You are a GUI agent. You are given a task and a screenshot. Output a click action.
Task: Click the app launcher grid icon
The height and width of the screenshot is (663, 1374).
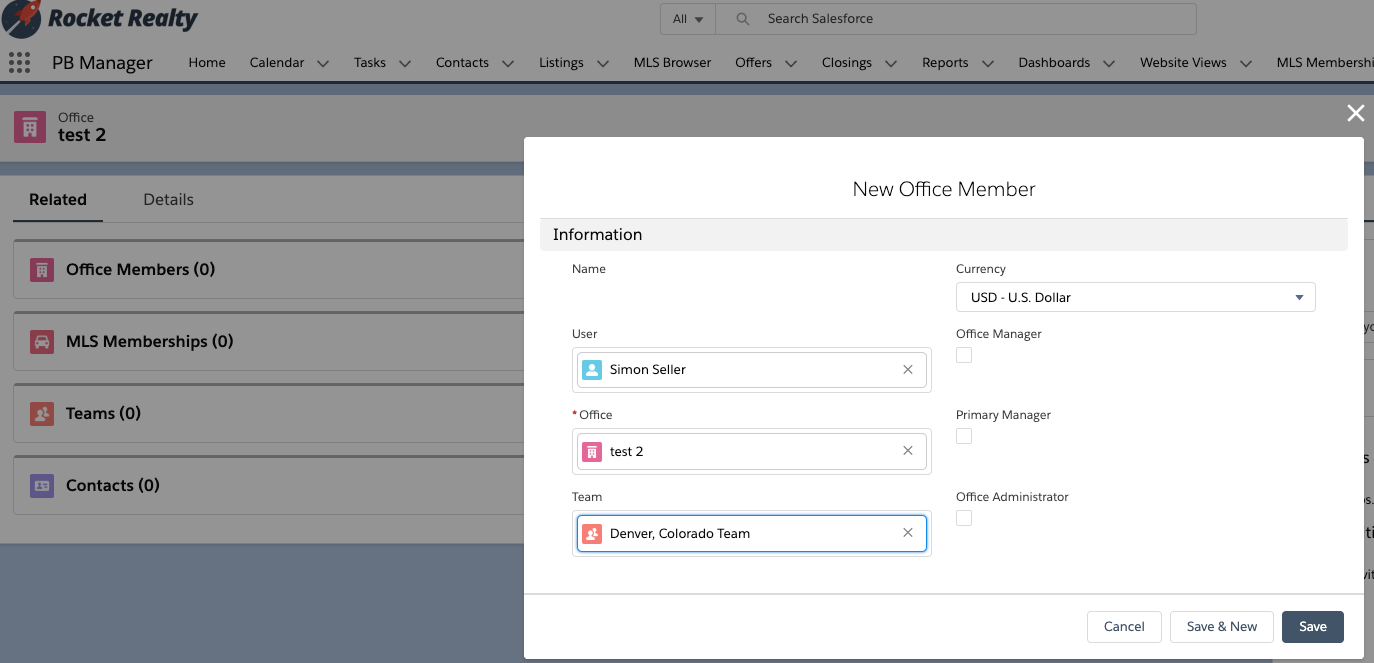click(x=18, y=63)
